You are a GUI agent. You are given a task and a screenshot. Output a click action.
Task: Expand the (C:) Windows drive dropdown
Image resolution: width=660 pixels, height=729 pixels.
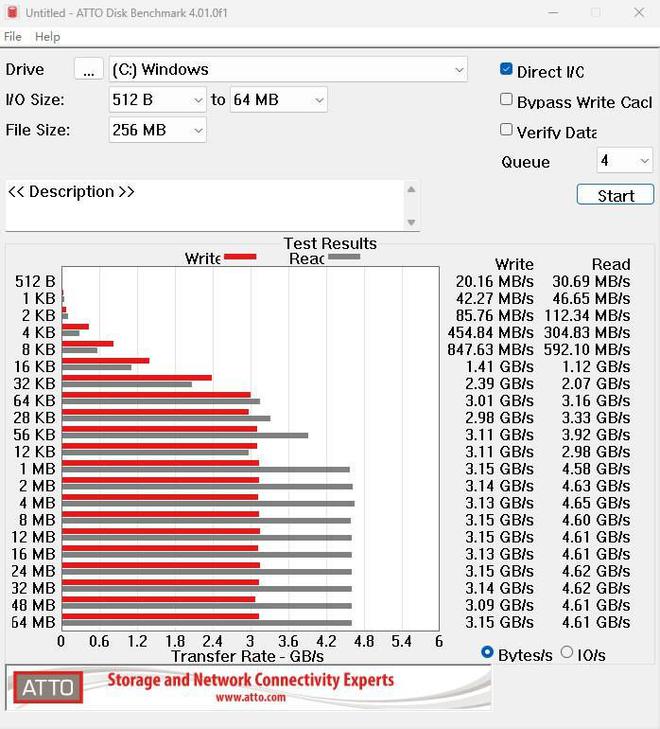tap(288, 70)
